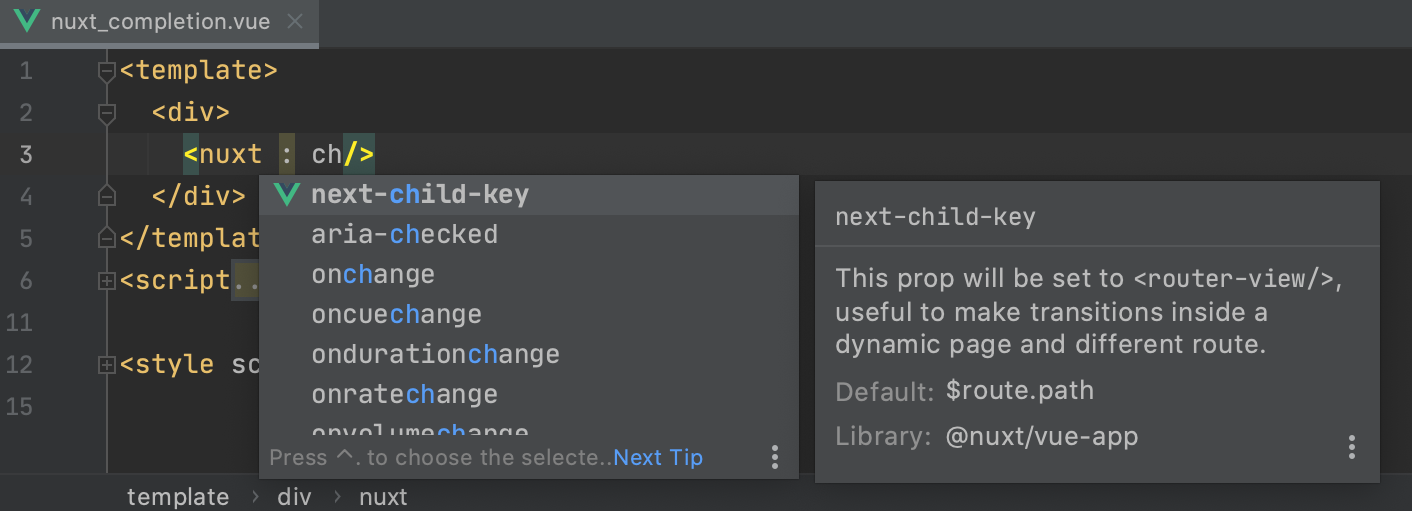This screenshot has height=511, width=1412.
Task: Pick the ondurationchange completion item
Action: (x=435, y=354)
